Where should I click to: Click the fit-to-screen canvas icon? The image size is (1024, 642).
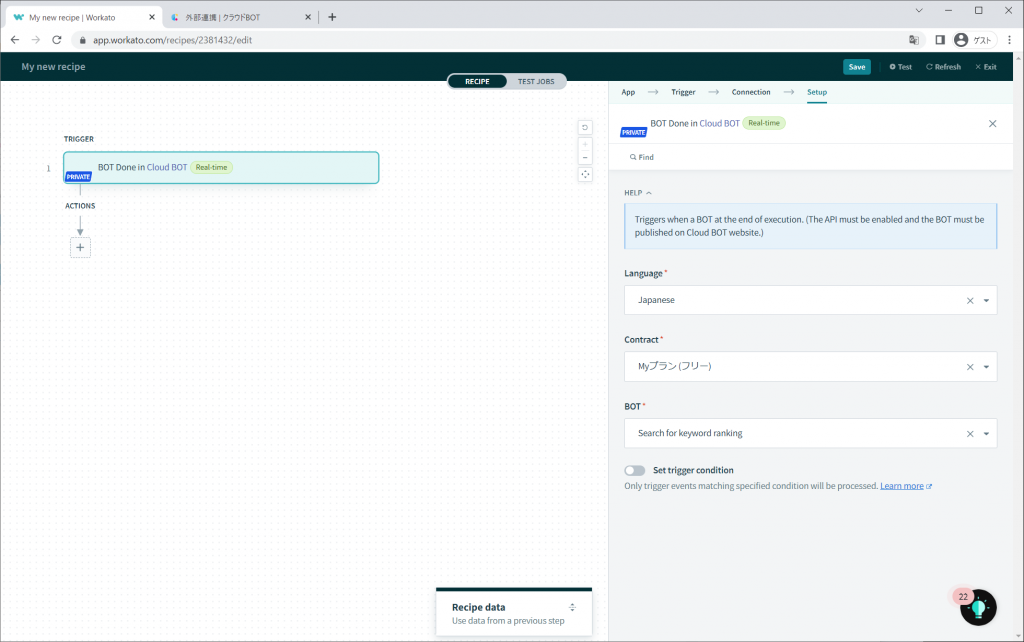pos(585,174)
